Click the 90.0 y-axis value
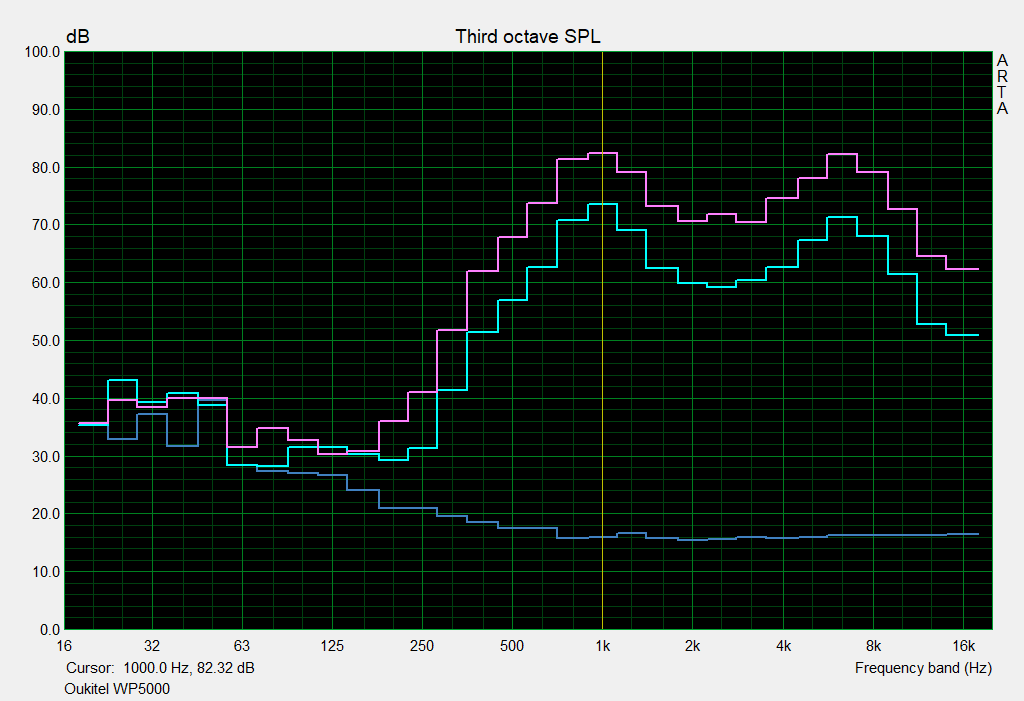Image resolution: width=1024 pixels, height=701 pixels. click(46, 110)
